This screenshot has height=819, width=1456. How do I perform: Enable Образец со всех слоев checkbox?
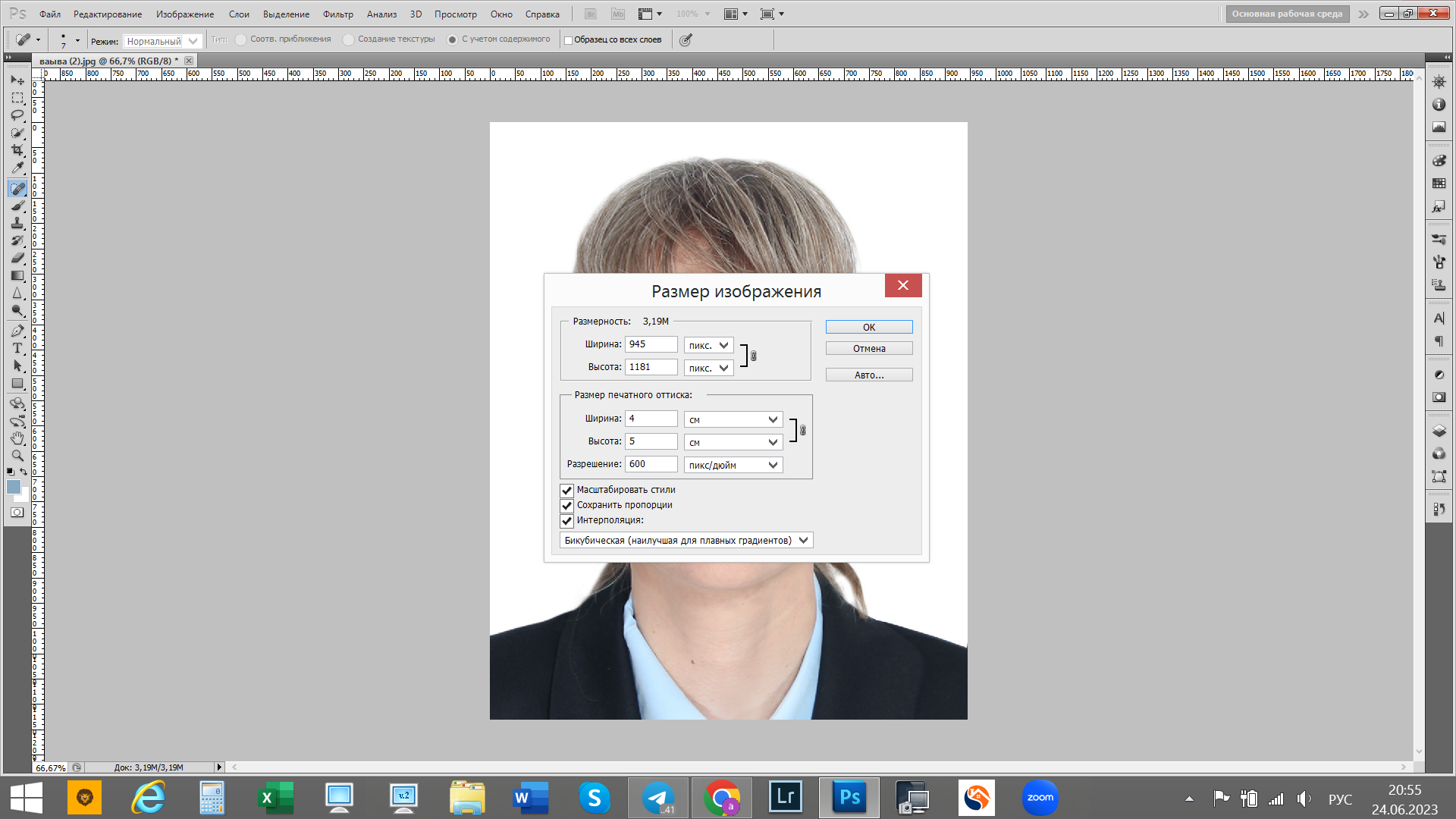pyautogui.click(x=568, y=40)
